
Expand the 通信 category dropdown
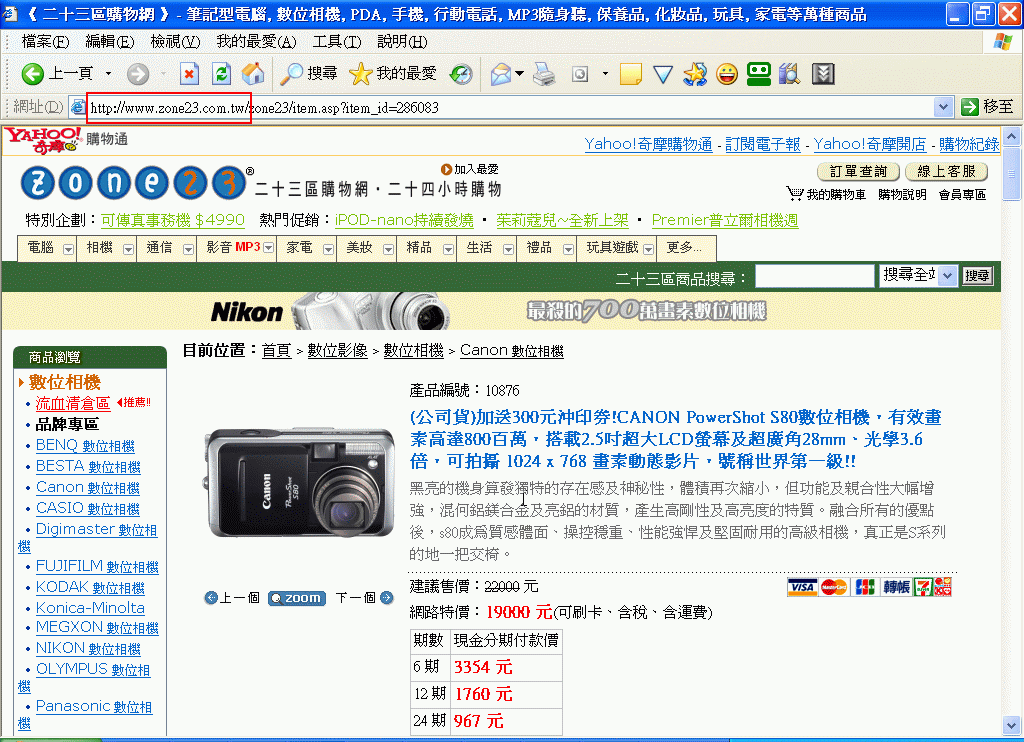point(188,249)
